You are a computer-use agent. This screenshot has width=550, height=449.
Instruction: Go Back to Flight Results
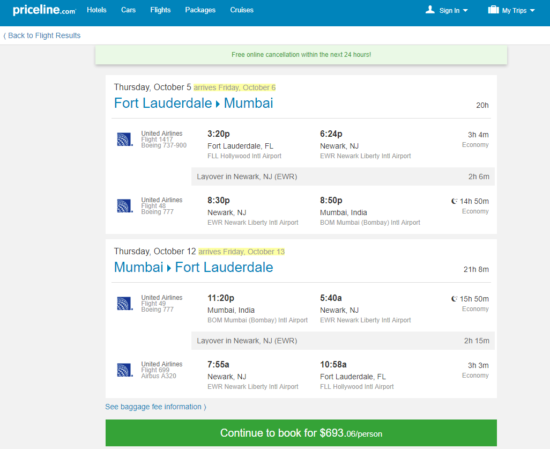[42, 35]
